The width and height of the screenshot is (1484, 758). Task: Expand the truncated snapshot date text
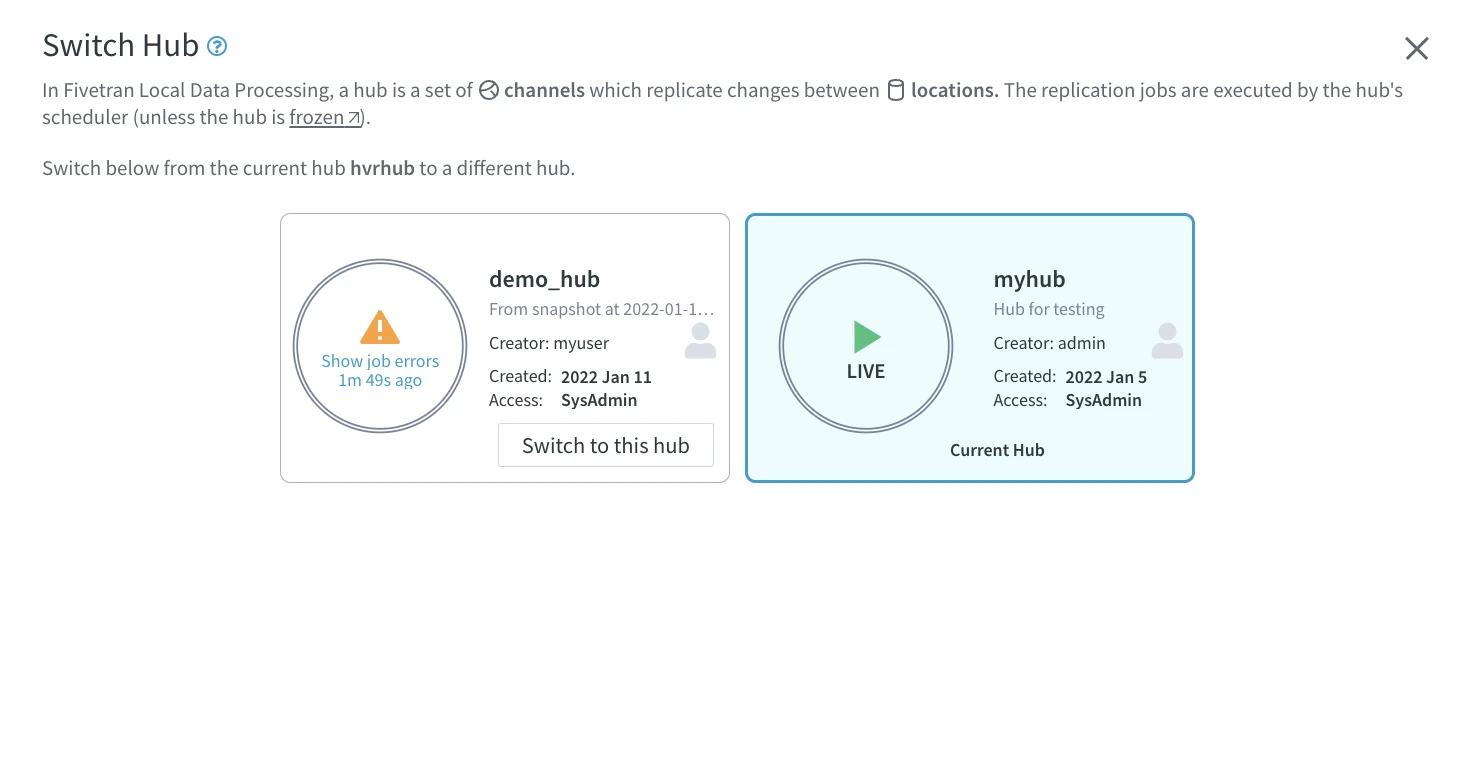coord(601,309)
